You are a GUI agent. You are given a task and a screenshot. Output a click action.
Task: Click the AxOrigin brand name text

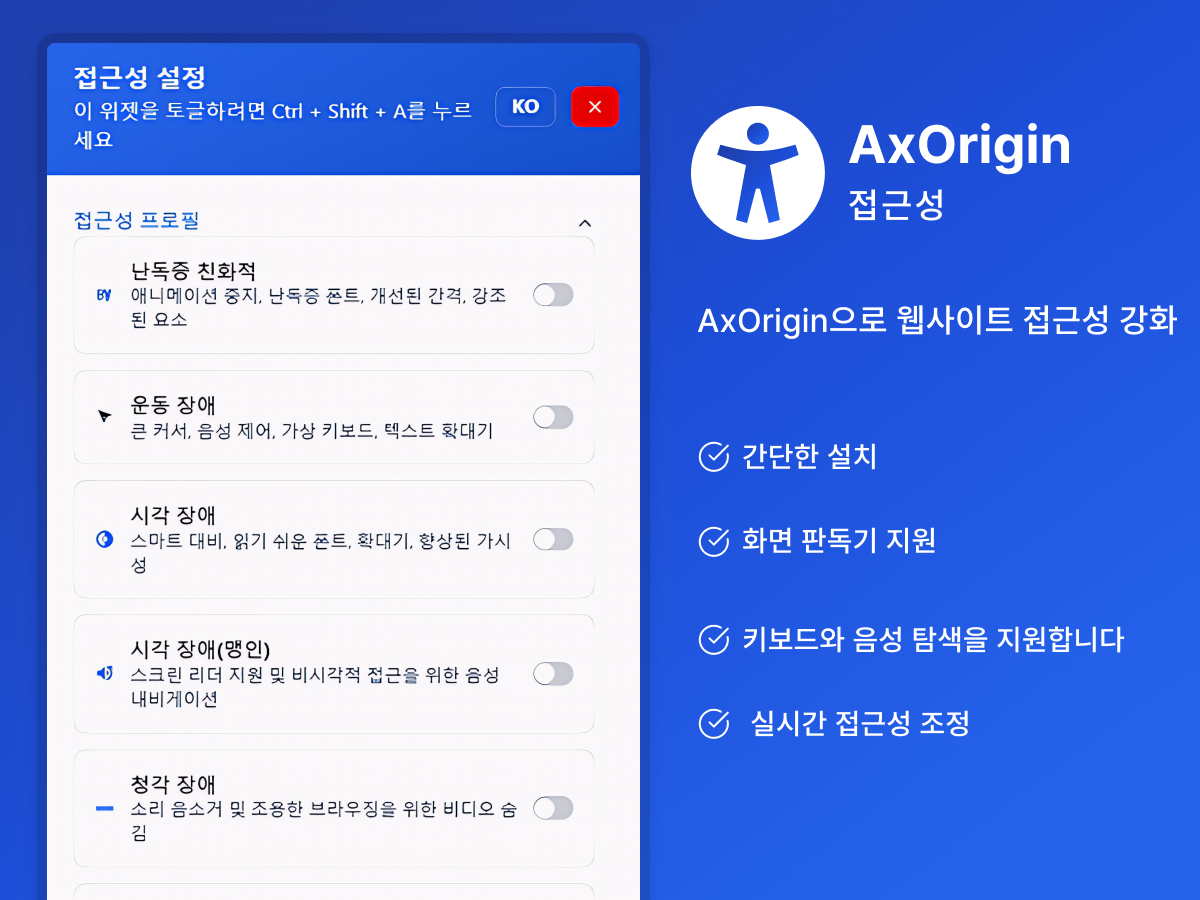pyautogui.click(x=960, y=145)
